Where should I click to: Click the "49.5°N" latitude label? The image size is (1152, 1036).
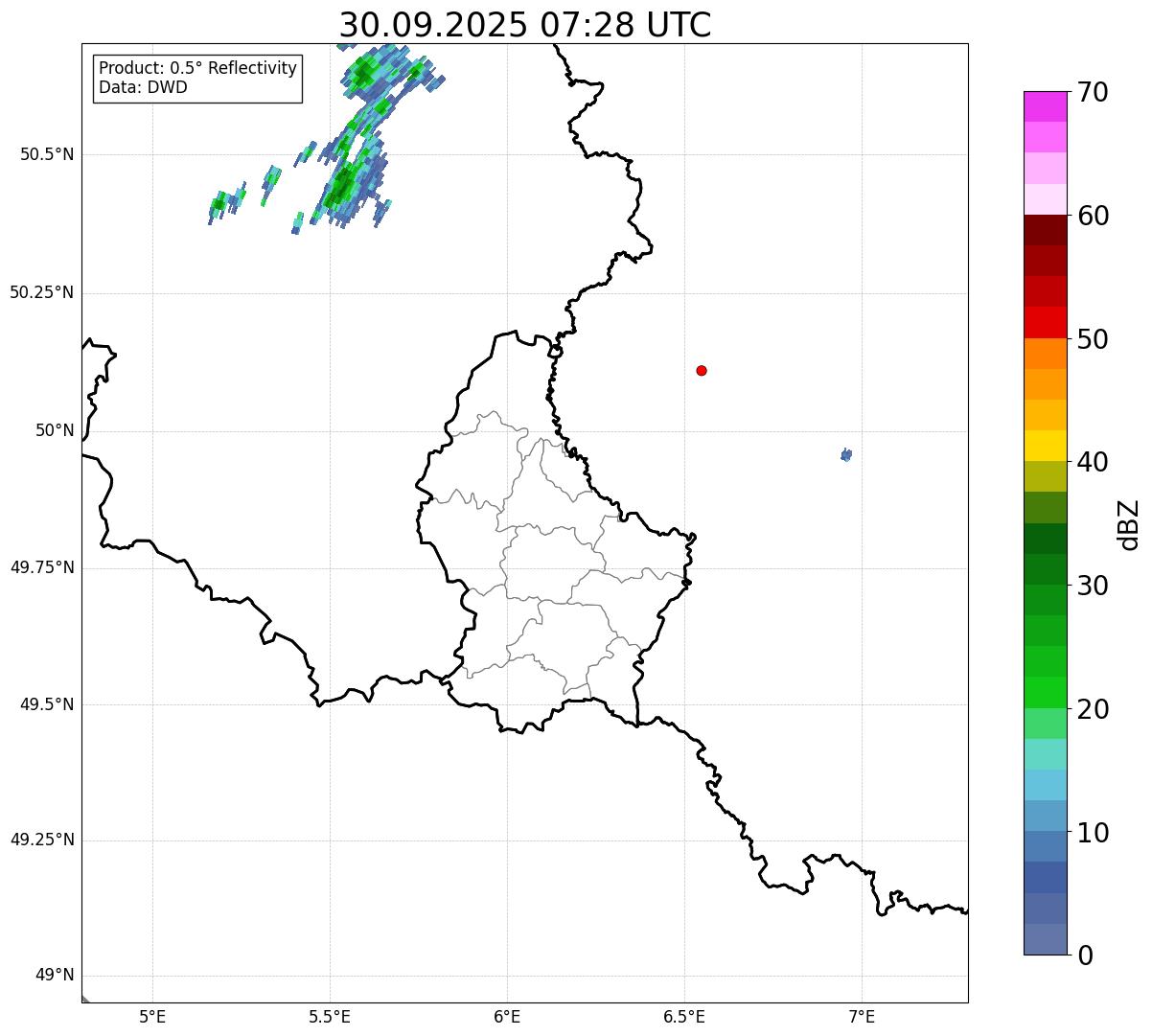47,704
